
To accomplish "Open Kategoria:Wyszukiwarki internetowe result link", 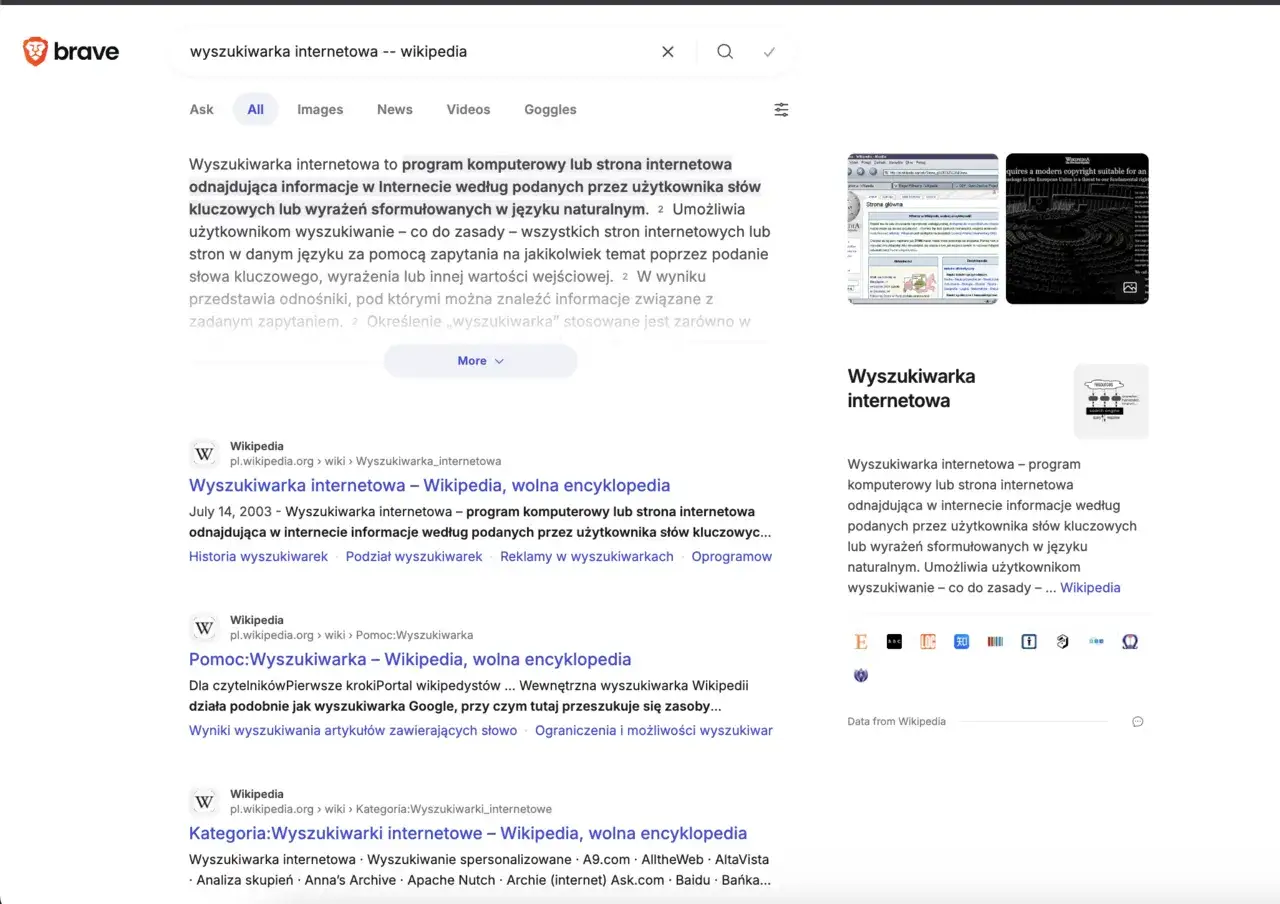I will (468, 834).
